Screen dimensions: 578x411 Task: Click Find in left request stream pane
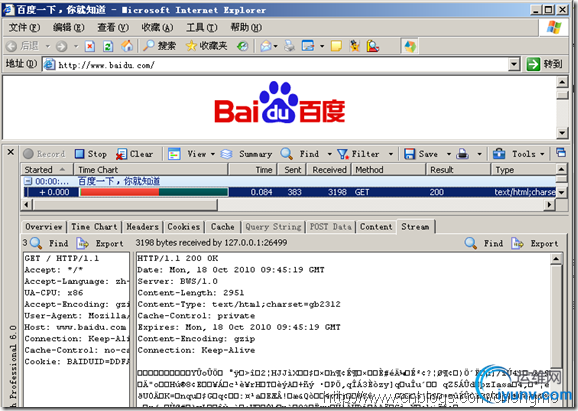[x=49, y=243]
